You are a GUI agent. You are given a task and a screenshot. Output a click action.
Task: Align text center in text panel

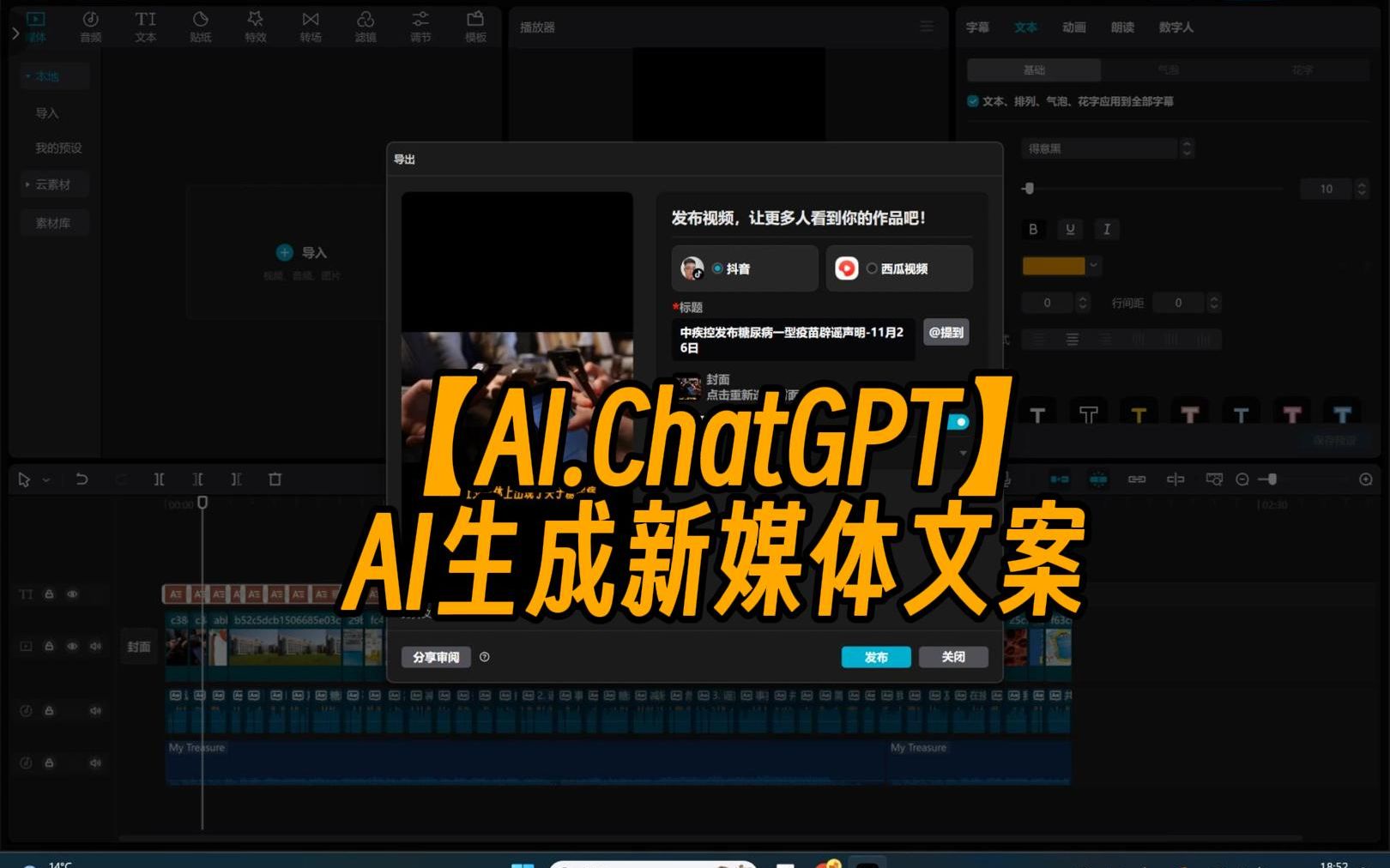click(1073, 340)
